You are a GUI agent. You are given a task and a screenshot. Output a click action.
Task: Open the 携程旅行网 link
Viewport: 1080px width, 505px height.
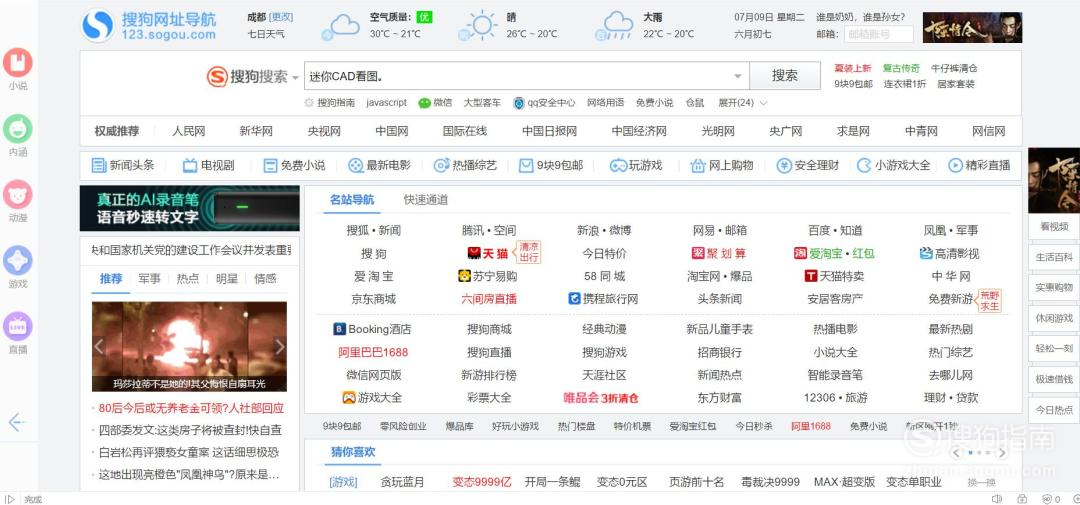point(603,299)
